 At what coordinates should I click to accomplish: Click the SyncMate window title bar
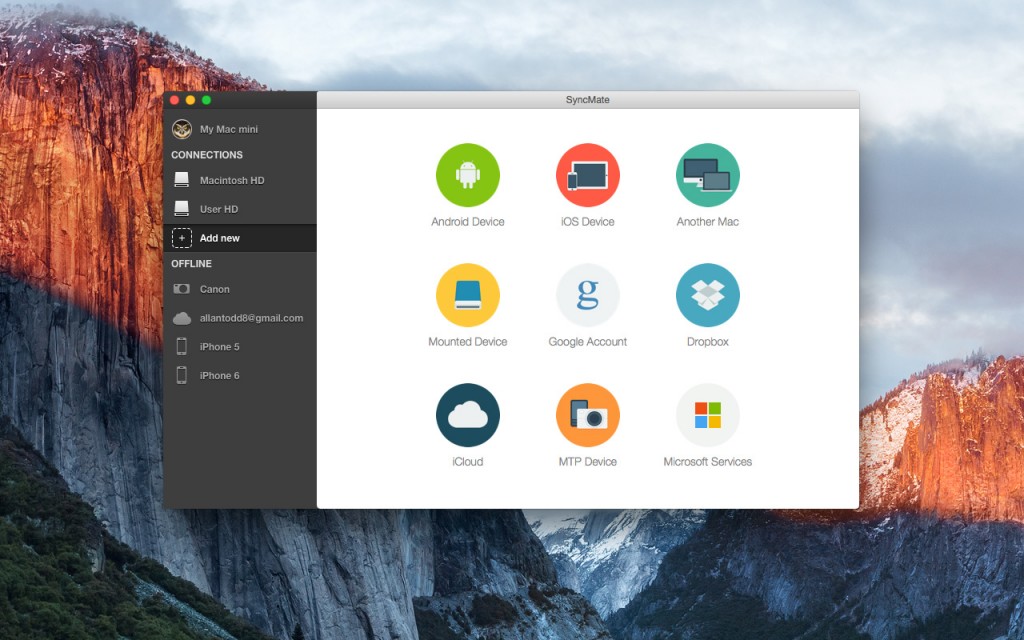(588, 100)
